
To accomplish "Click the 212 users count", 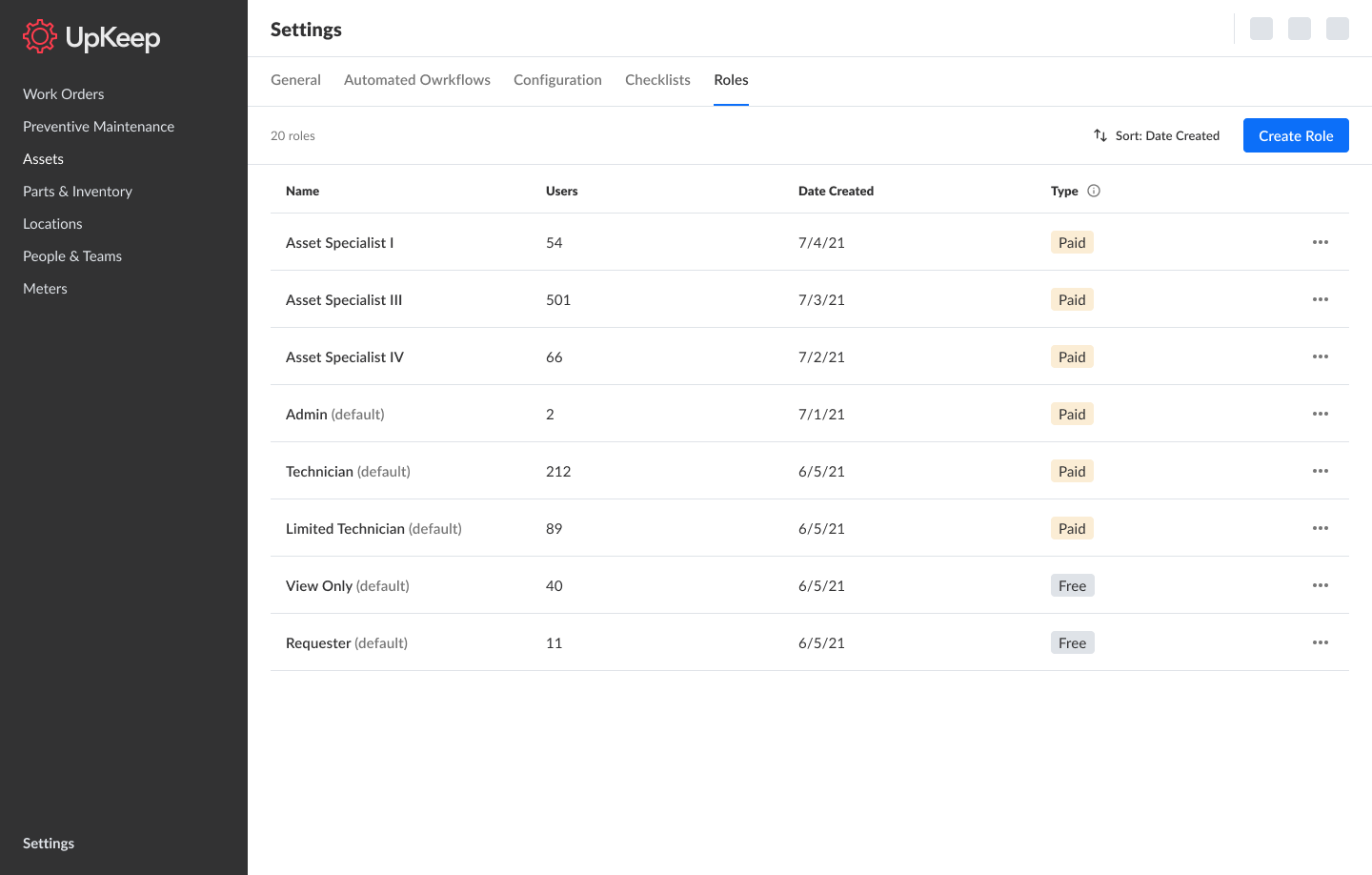I will click(558, 471).
